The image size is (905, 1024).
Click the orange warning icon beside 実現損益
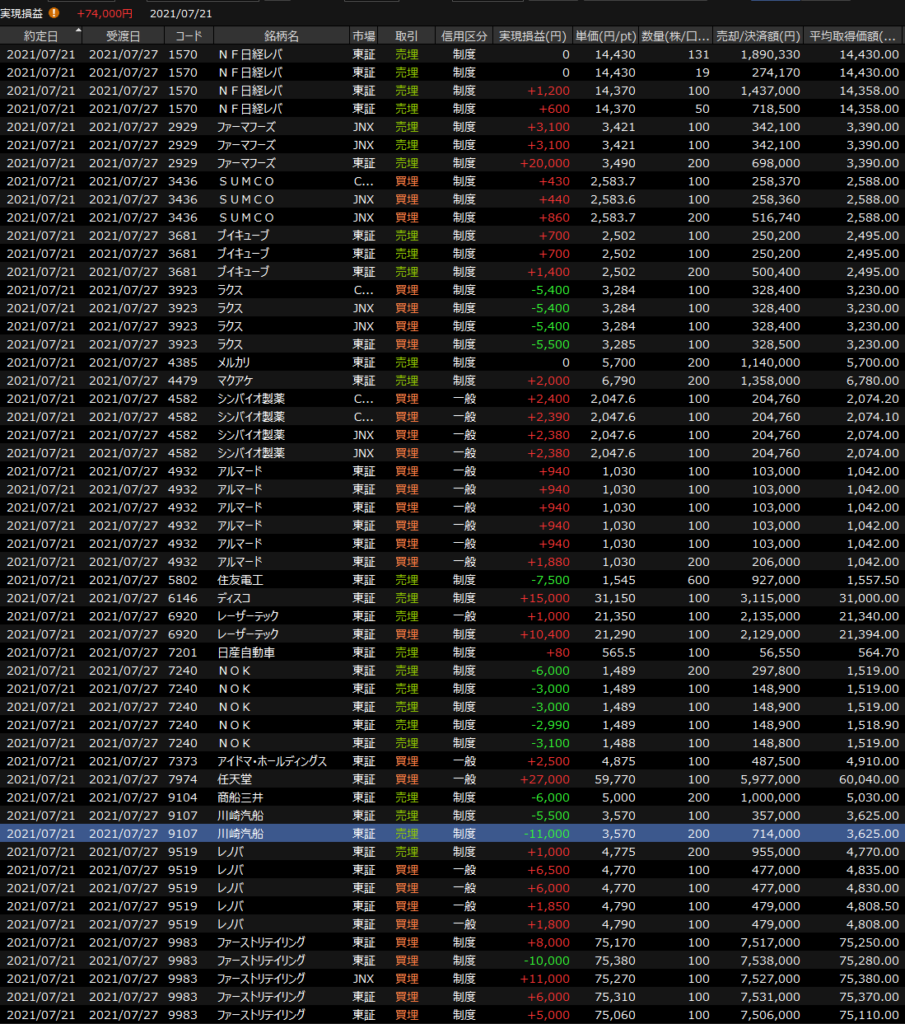click(53, 13)
